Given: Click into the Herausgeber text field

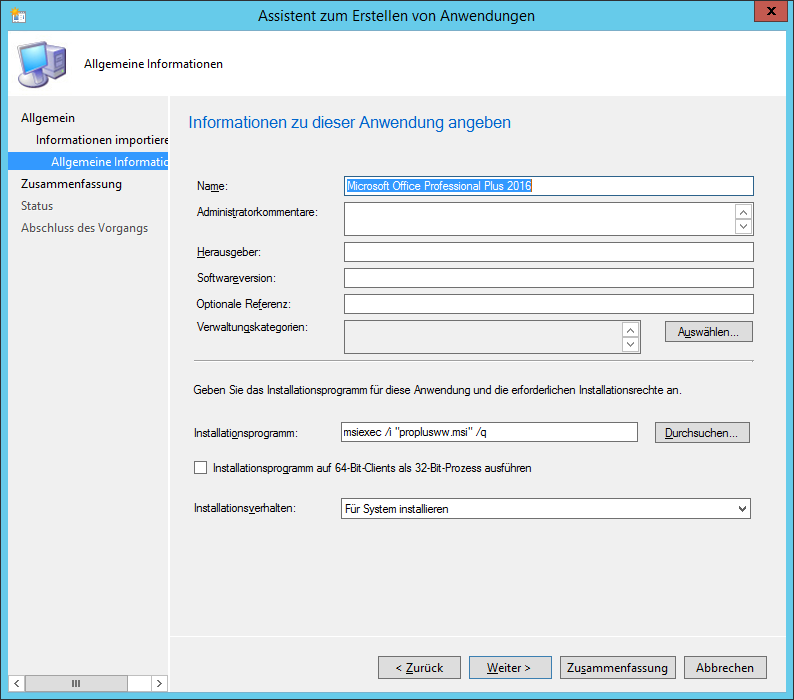Looking at the screenshot, I should point(548,252).
